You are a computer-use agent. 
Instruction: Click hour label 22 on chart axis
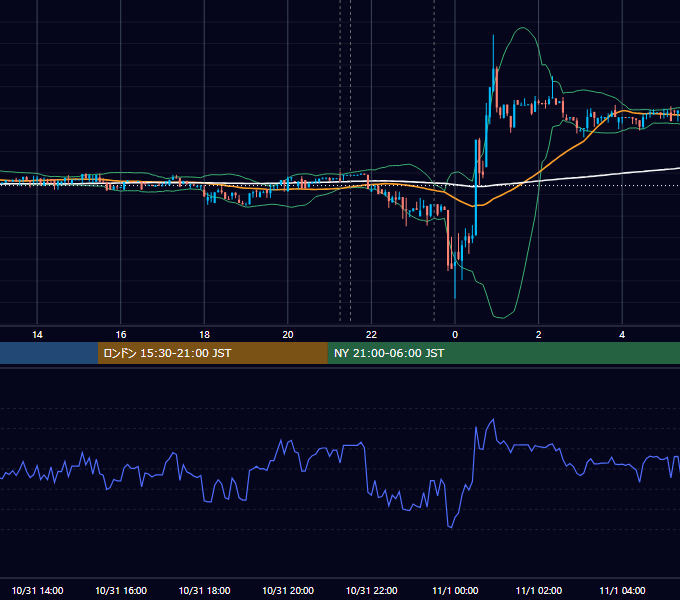tap(371, 335)
